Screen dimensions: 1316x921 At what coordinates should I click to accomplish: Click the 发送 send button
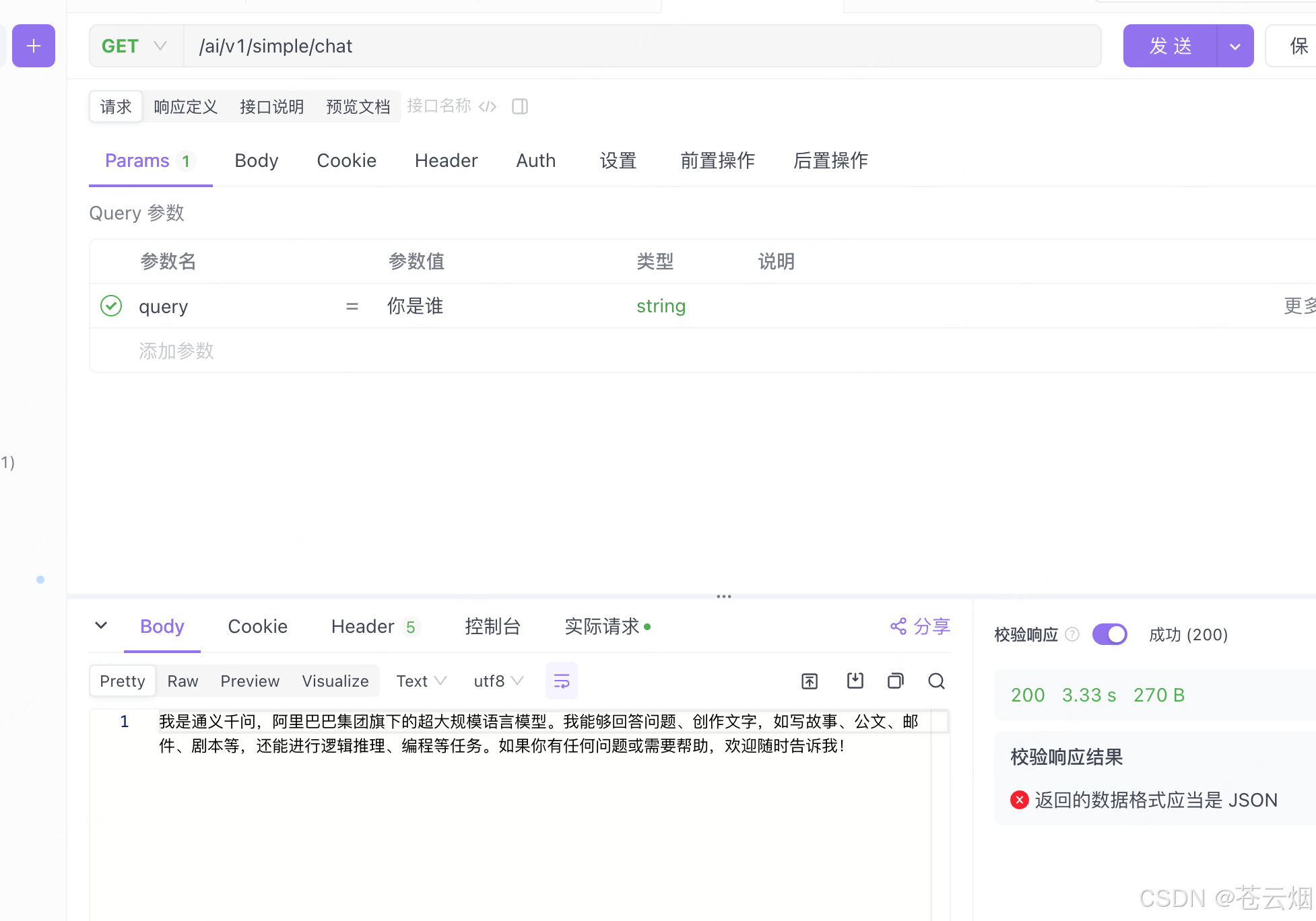tap(1170, 46)
